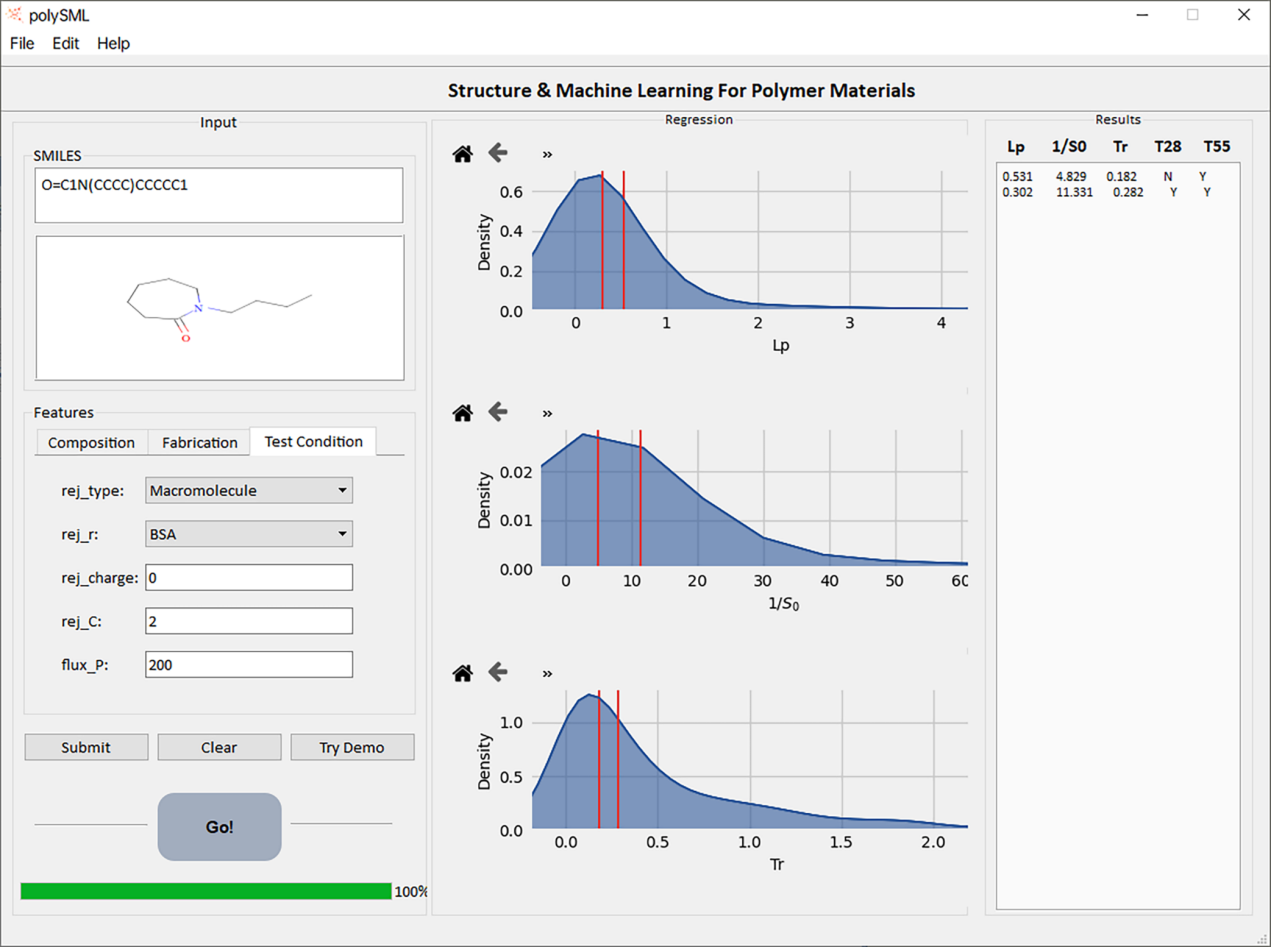Reset the 1/S0 plot view with home icon
The image size is (1271, 947).
(x=462, y=413)
